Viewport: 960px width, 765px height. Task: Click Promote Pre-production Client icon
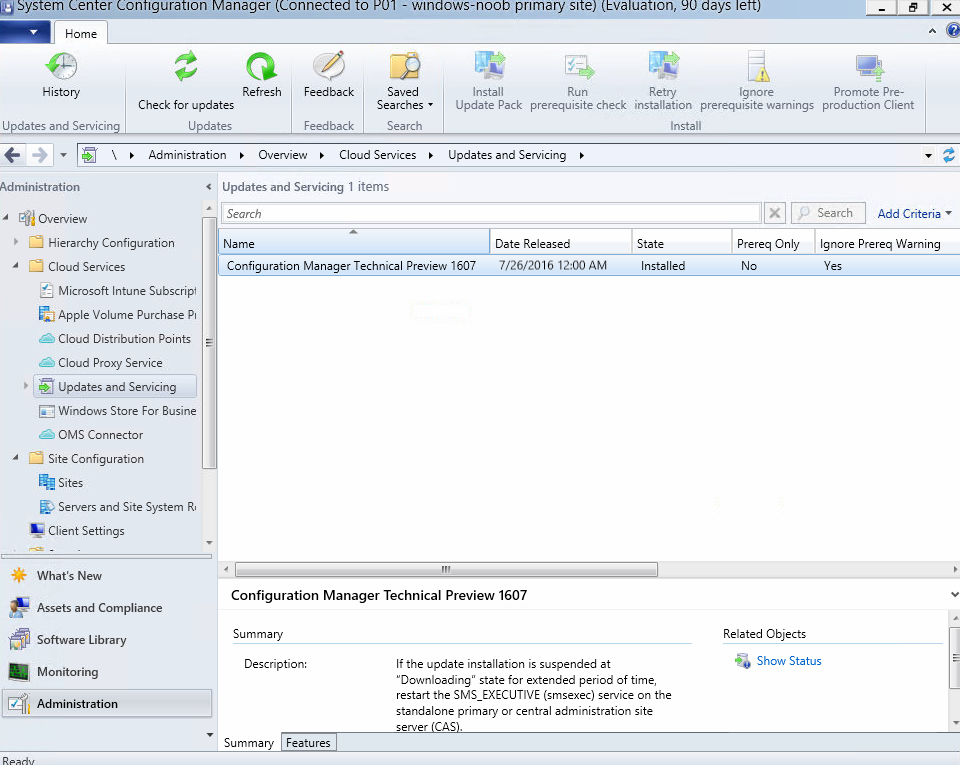868,67
